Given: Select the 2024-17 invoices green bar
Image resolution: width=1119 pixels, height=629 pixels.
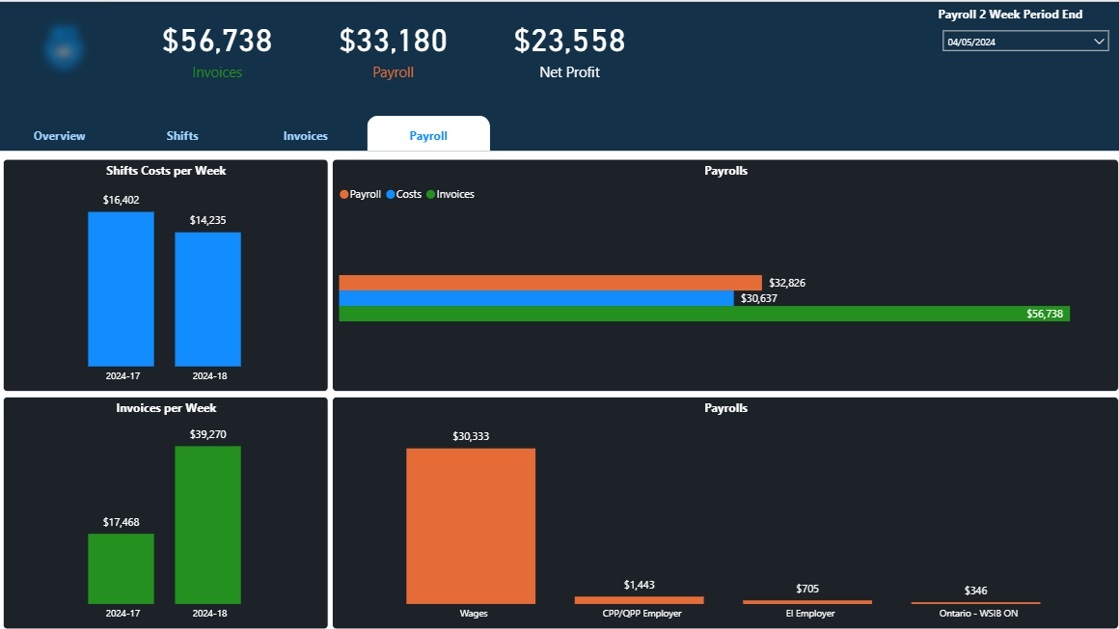Looking at the screenshot, I should (x=121, y=568).
